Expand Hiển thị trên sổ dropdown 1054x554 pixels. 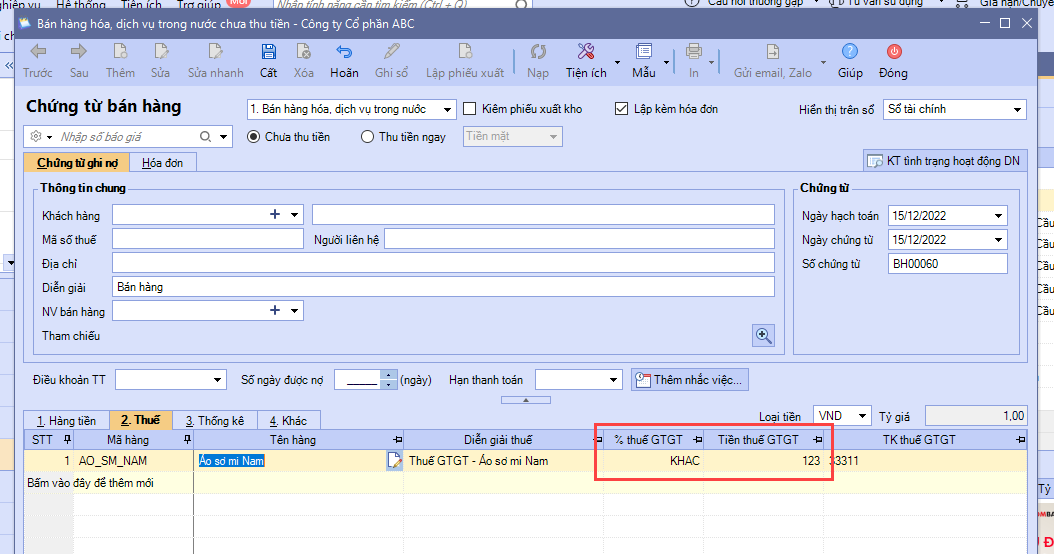1017,109
